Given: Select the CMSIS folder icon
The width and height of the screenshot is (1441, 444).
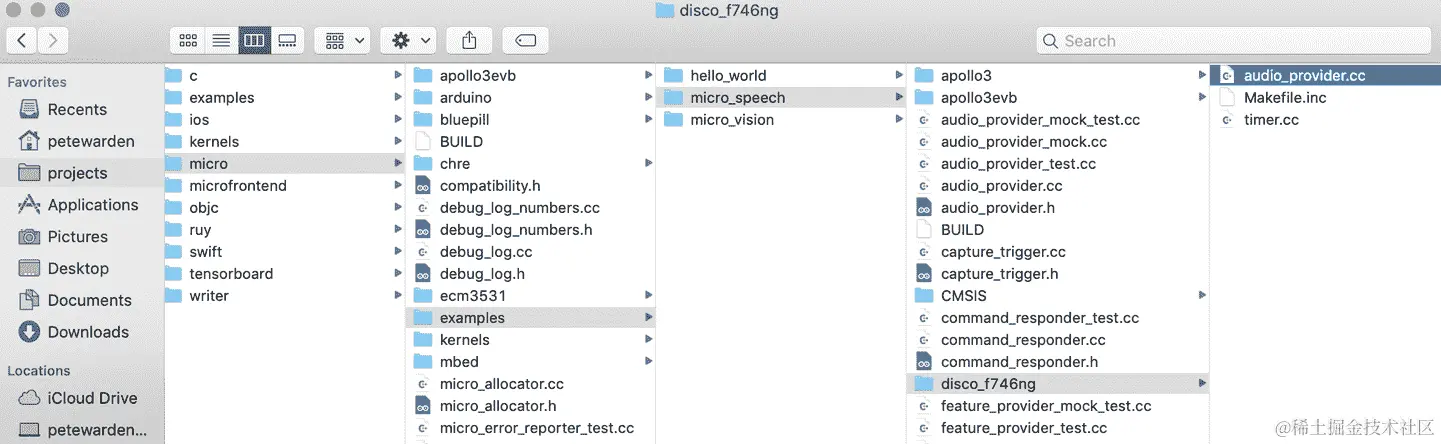Looking at the screenshot, I should tap(923, 295).
